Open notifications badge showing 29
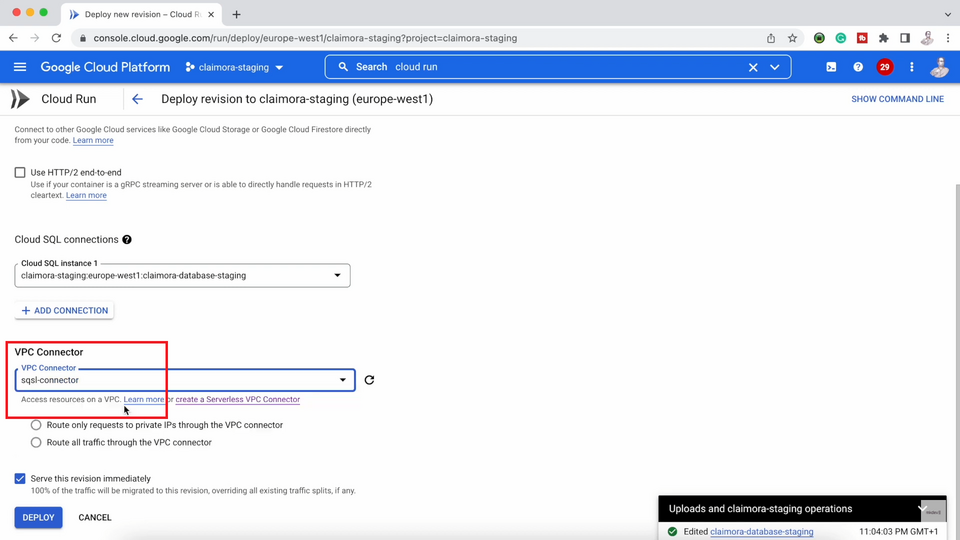The height and width of the screenshot is (540, 960). coord(884,67)
